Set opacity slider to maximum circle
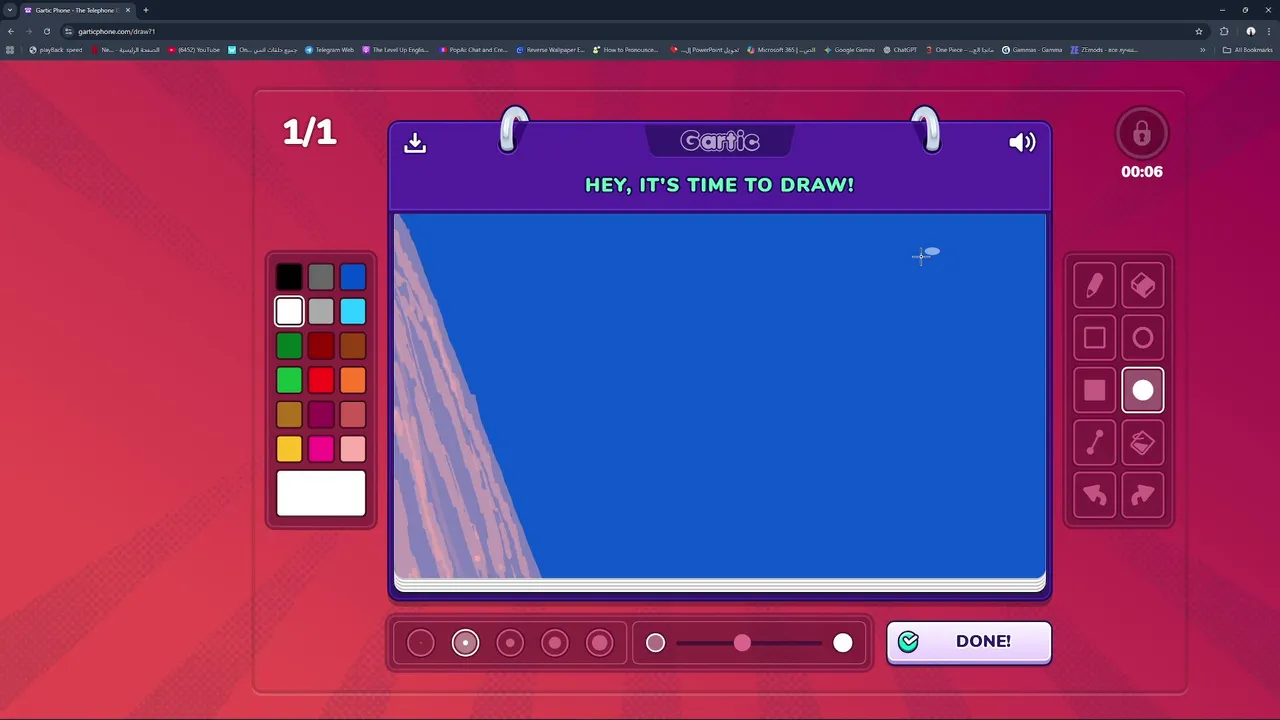1280x720 pixels. tap(843, 643)
